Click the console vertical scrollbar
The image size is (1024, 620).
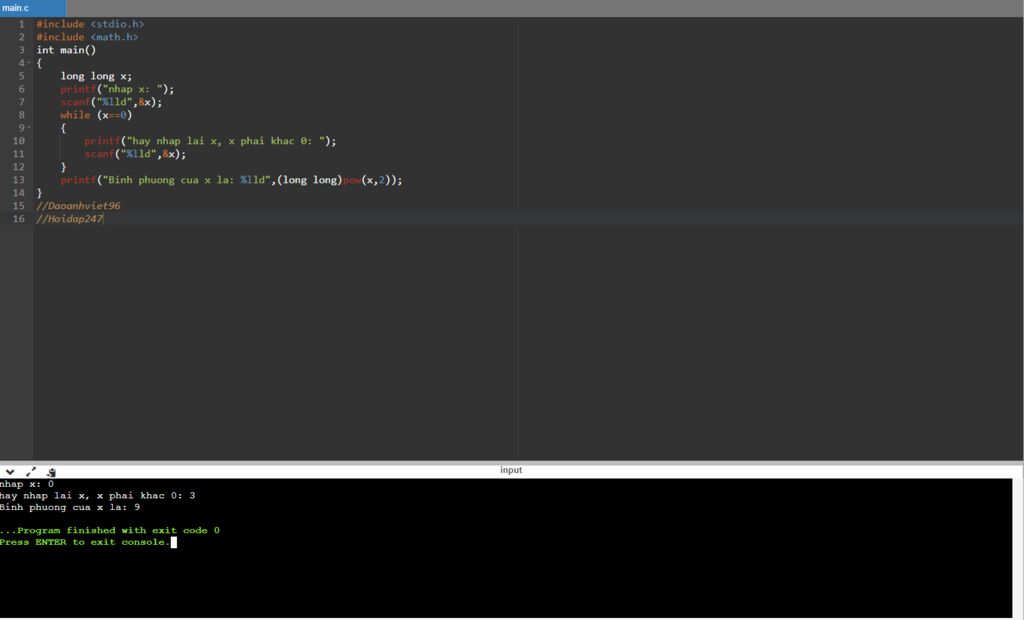pyautogui.click(x=1017, y=548)
